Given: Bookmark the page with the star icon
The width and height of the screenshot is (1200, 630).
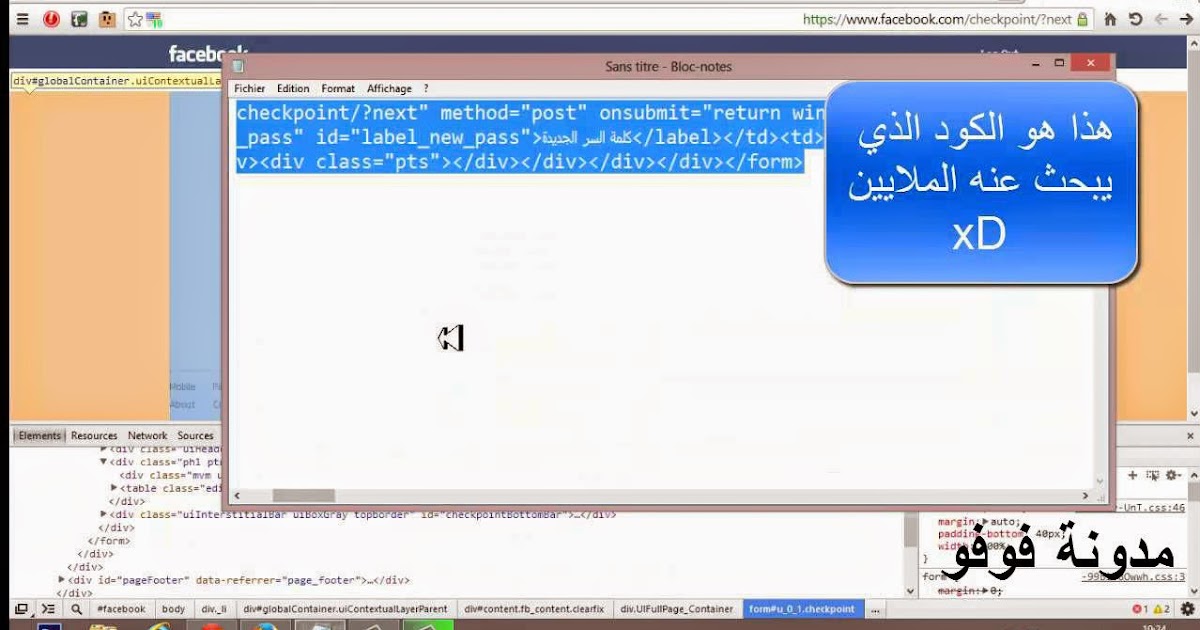Looking at the screenshot, I should tap(135, 19).
